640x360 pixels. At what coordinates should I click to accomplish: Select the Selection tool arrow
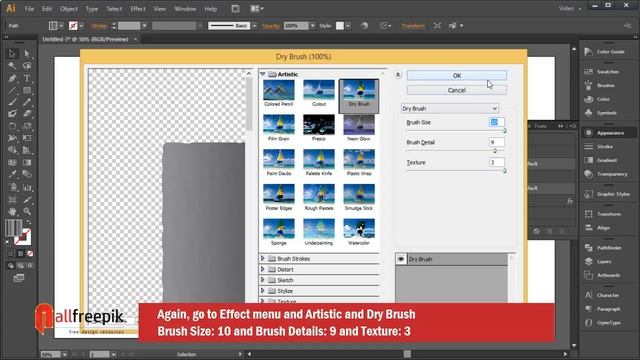pyautogui.click(x=12, y=54)
